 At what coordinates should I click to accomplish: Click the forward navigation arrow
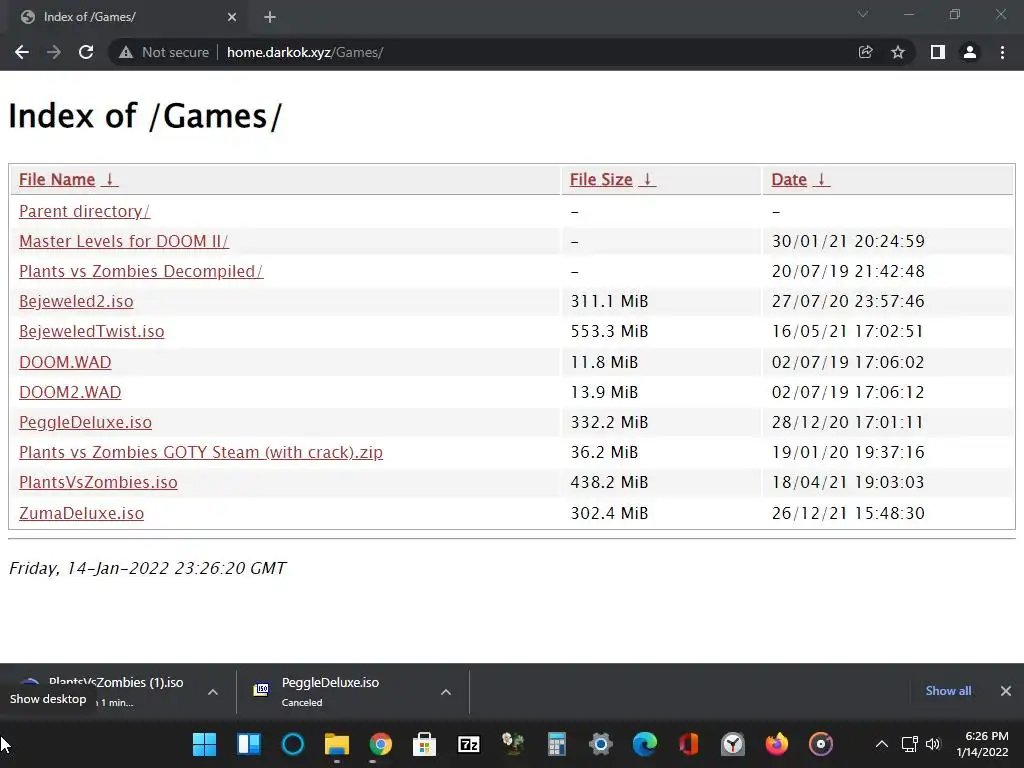[54, 52]
